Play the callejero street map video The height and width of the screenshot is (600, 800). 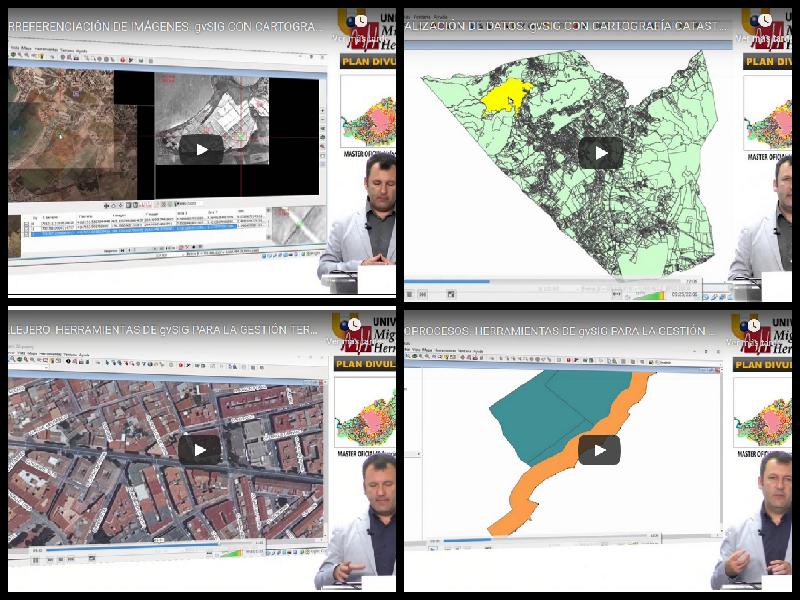pyautogui.click(x=201, y=450)
